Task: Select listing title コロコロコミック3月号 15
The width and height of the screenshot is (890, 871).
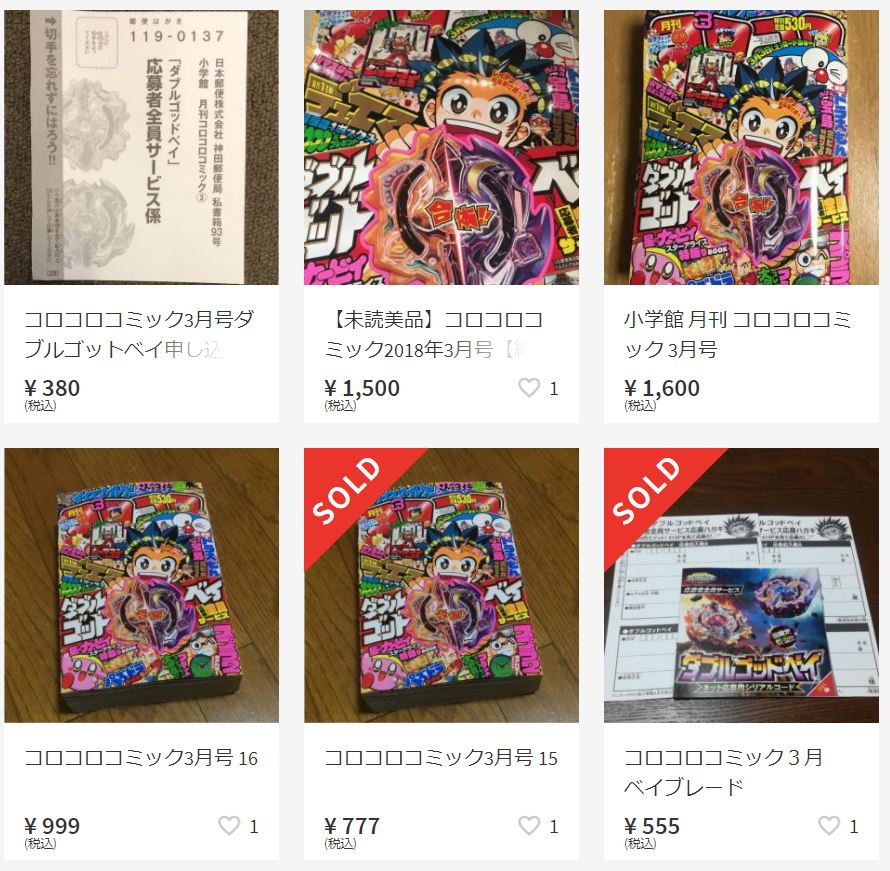Action: click(441, 758)
